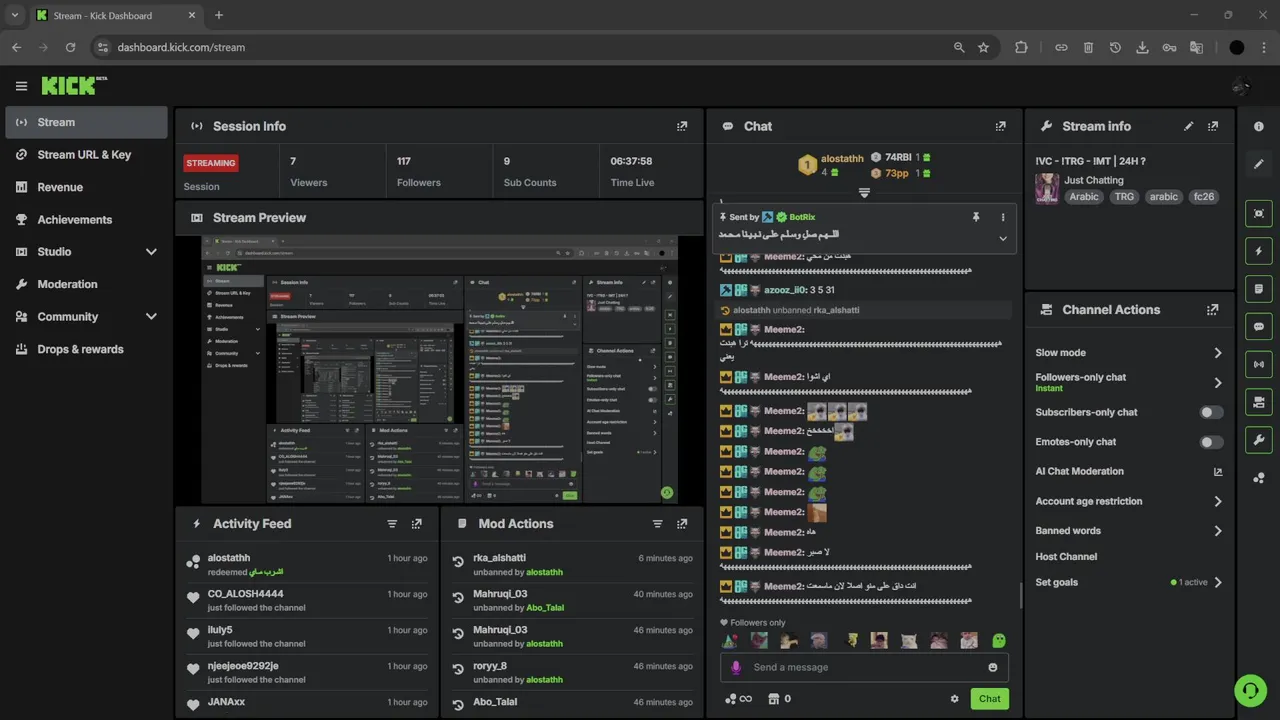
Task: Open browser downloads icon
Action: coord(1142,47)
